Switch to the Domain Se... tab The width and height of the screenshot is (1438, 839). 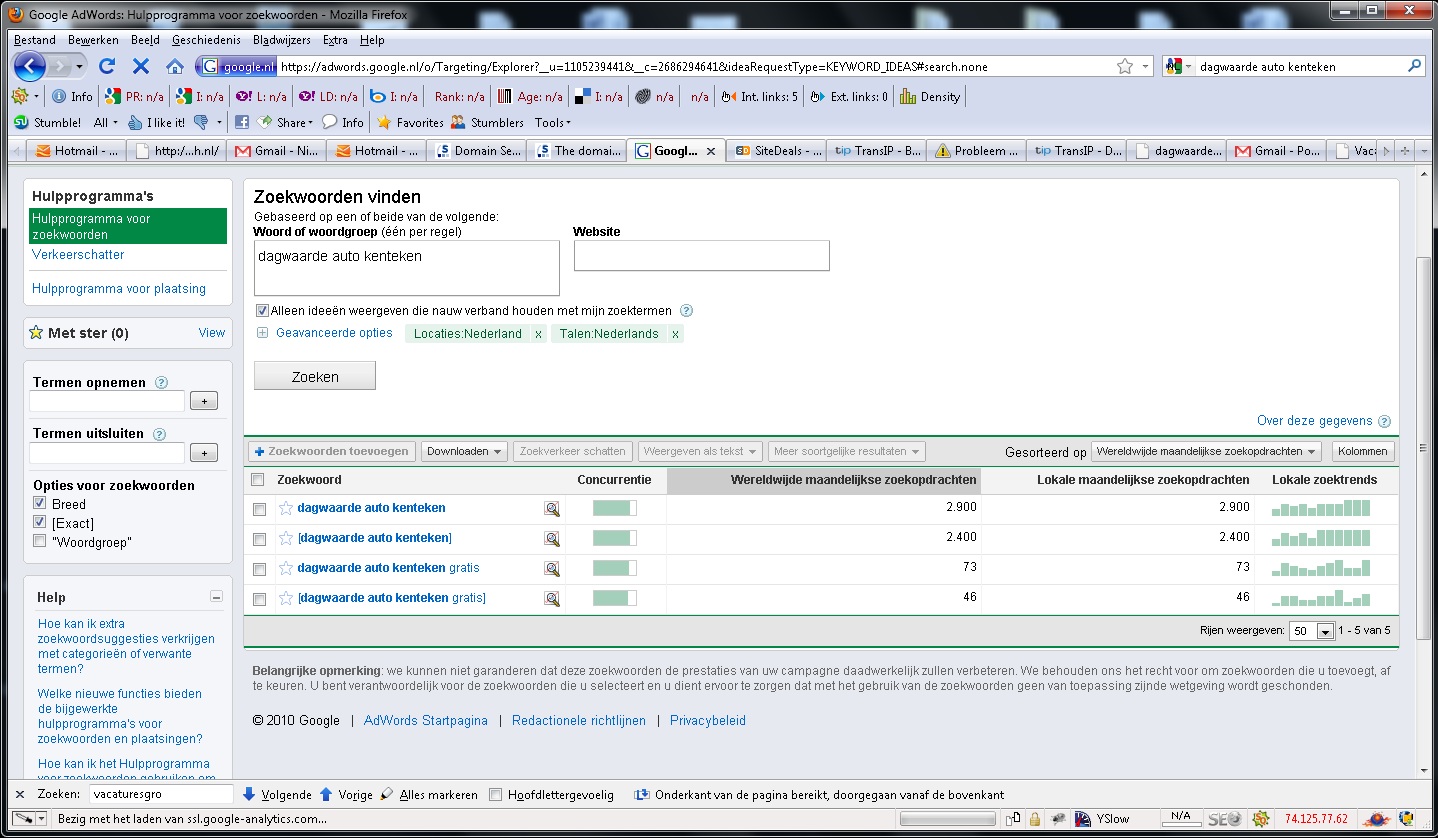(478, 151)
